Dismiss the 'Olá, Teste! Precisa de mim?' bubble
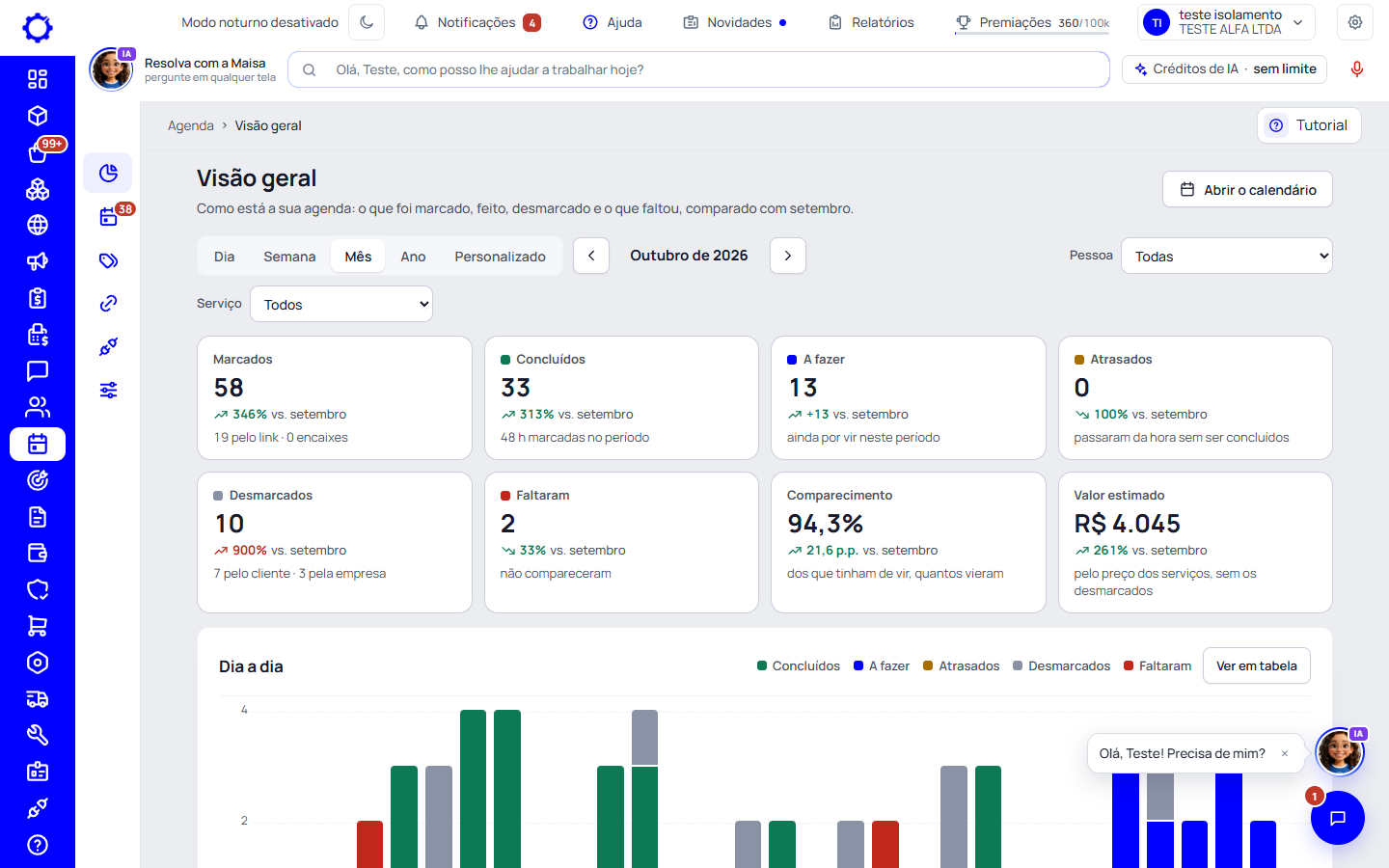Screen dimensions: 1389x868 1285,753
